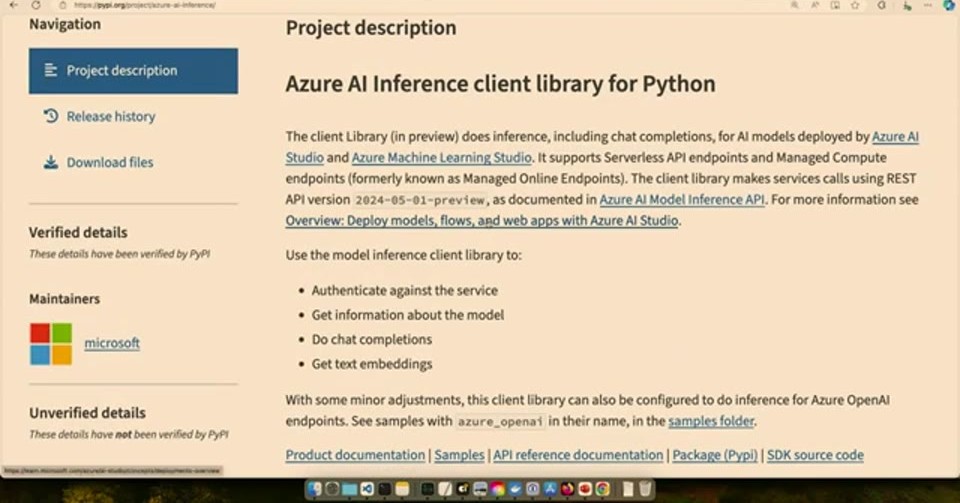Open the Trash in the dock
This screenshot has height=503, width=960.
click(x=645, y=488)
